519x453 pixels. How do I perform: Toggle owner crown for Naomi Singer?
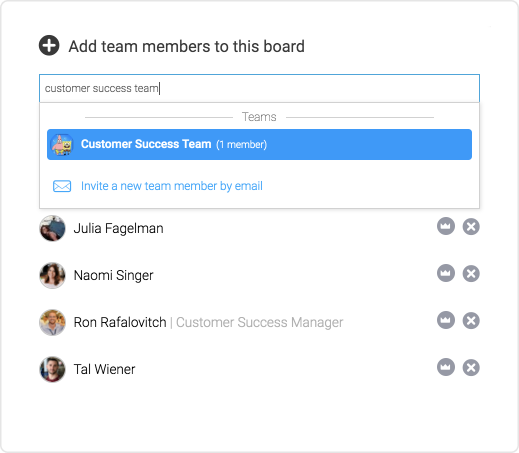point(446,274)
